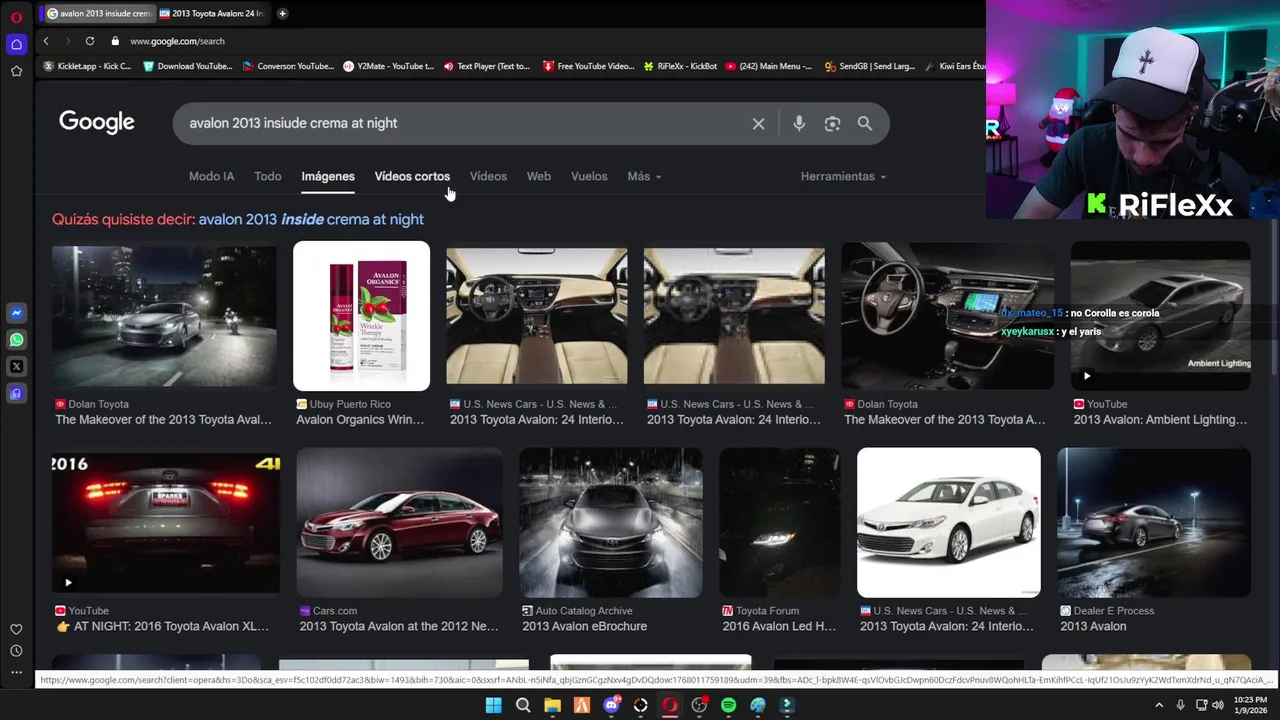Viewport: 1280px width, 720px height.
Task: Open 'The Makeover of the 2013 Toyota Aval...' title
Action: point(163,420)
